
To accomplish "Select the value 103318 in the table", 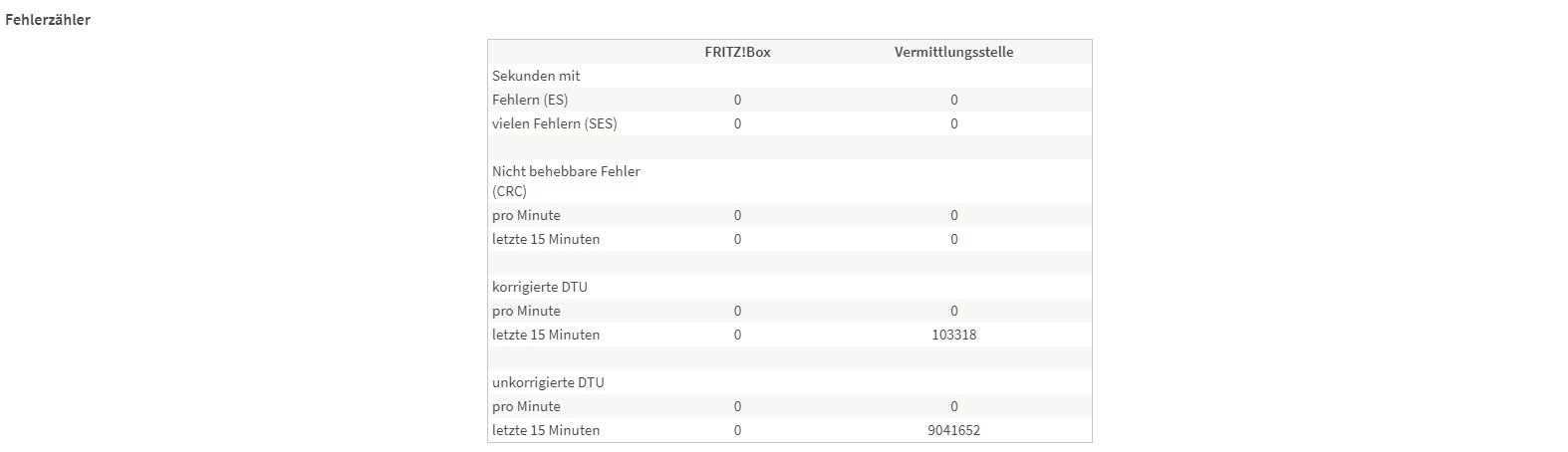I will tap(953, 335).
